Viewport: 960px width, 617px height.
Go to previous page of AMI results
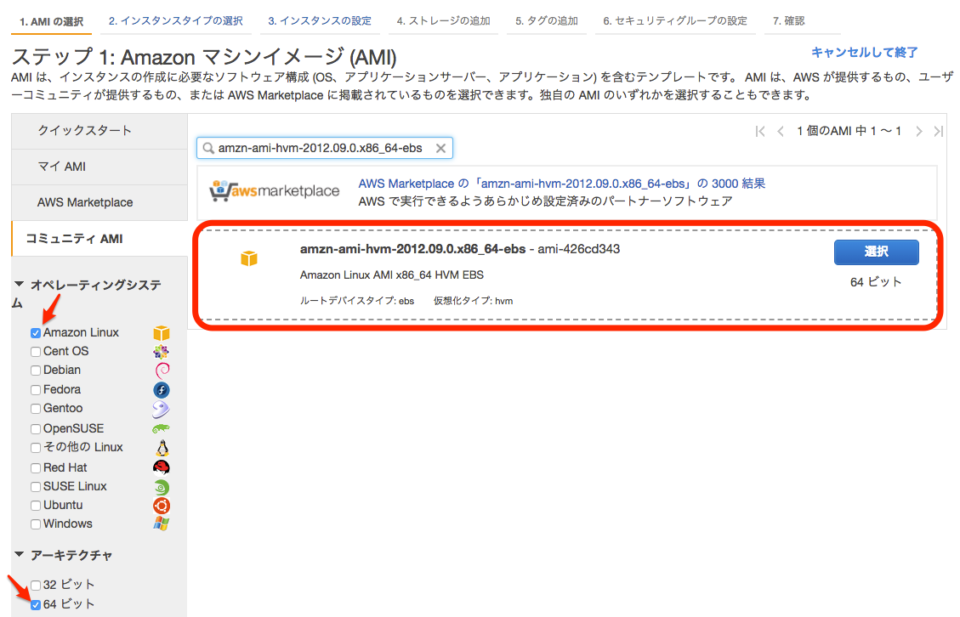(780, 131)
